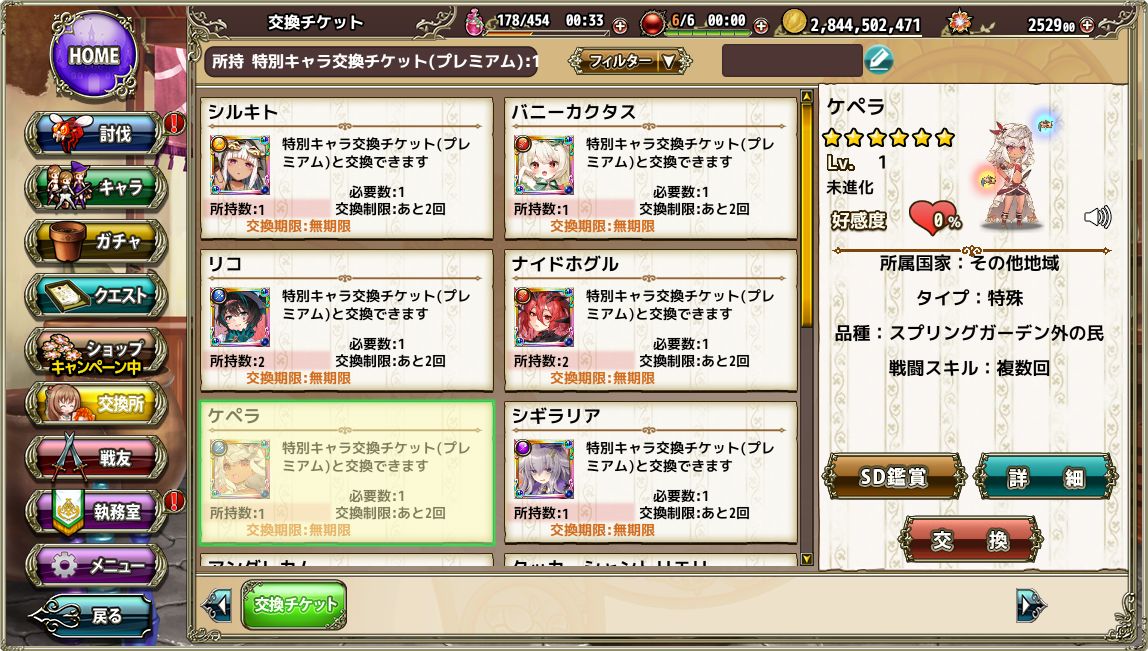Open the クエスト menu item
Viewport: 1148px width, 651px height.
(x=96, y=295)
